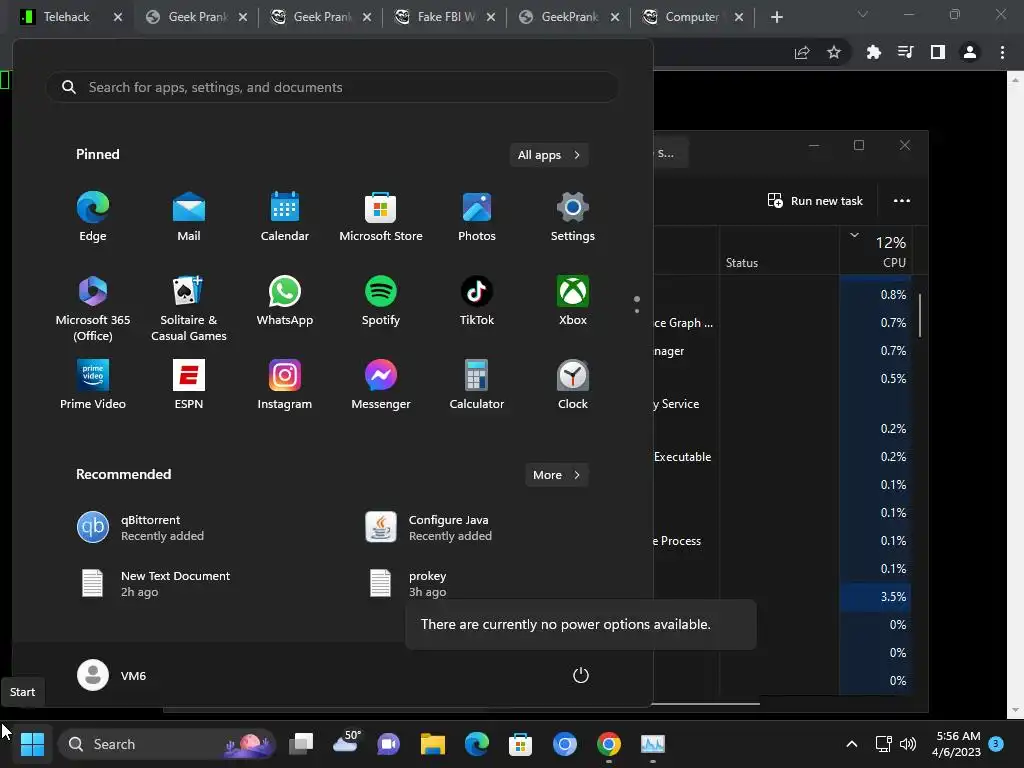The width and height of the screenshot is (1024, 768).
Task: Open a new Chrome tab
Action: tap(776, 17)
